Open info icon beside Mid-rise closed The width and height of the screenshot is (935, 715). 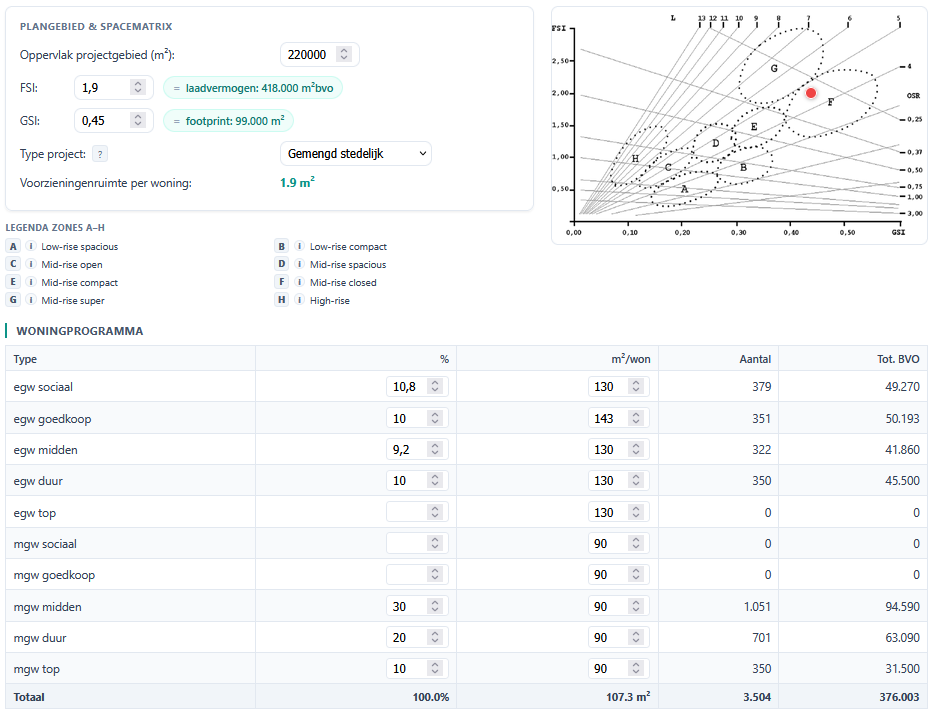pyautogui.click(x=299, y=283)
